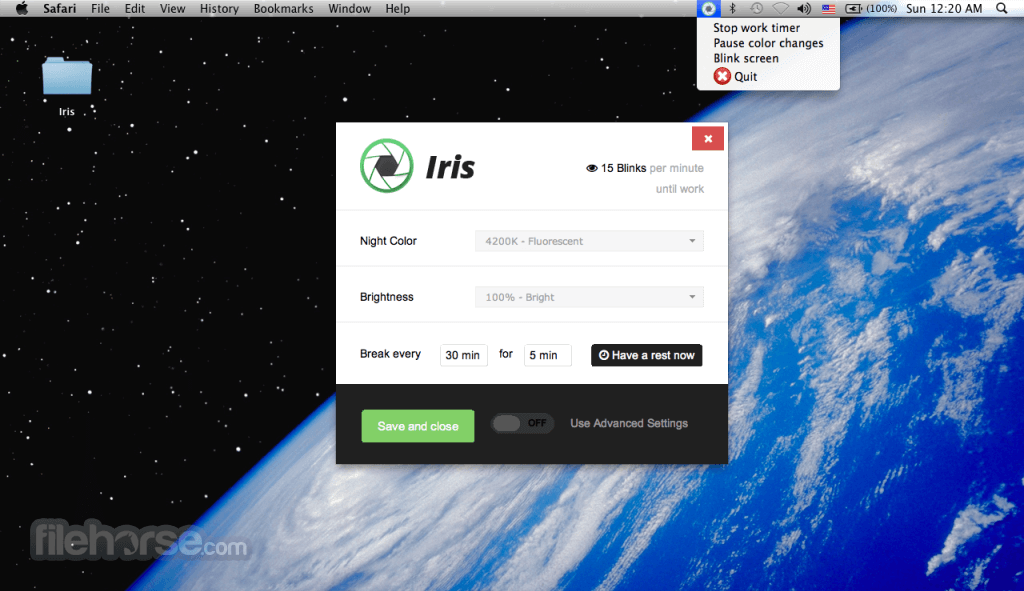The width and height of the screenshot is (1024, 591).
Task: Open the Apple menu
Action: click(22, 8)
